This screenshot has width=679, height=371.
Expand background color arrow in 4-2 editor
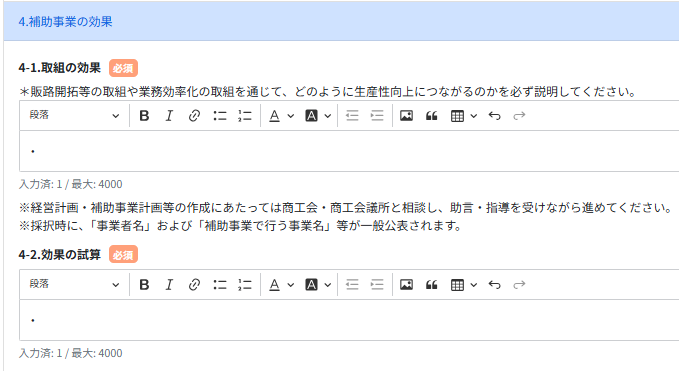point(328,284)
